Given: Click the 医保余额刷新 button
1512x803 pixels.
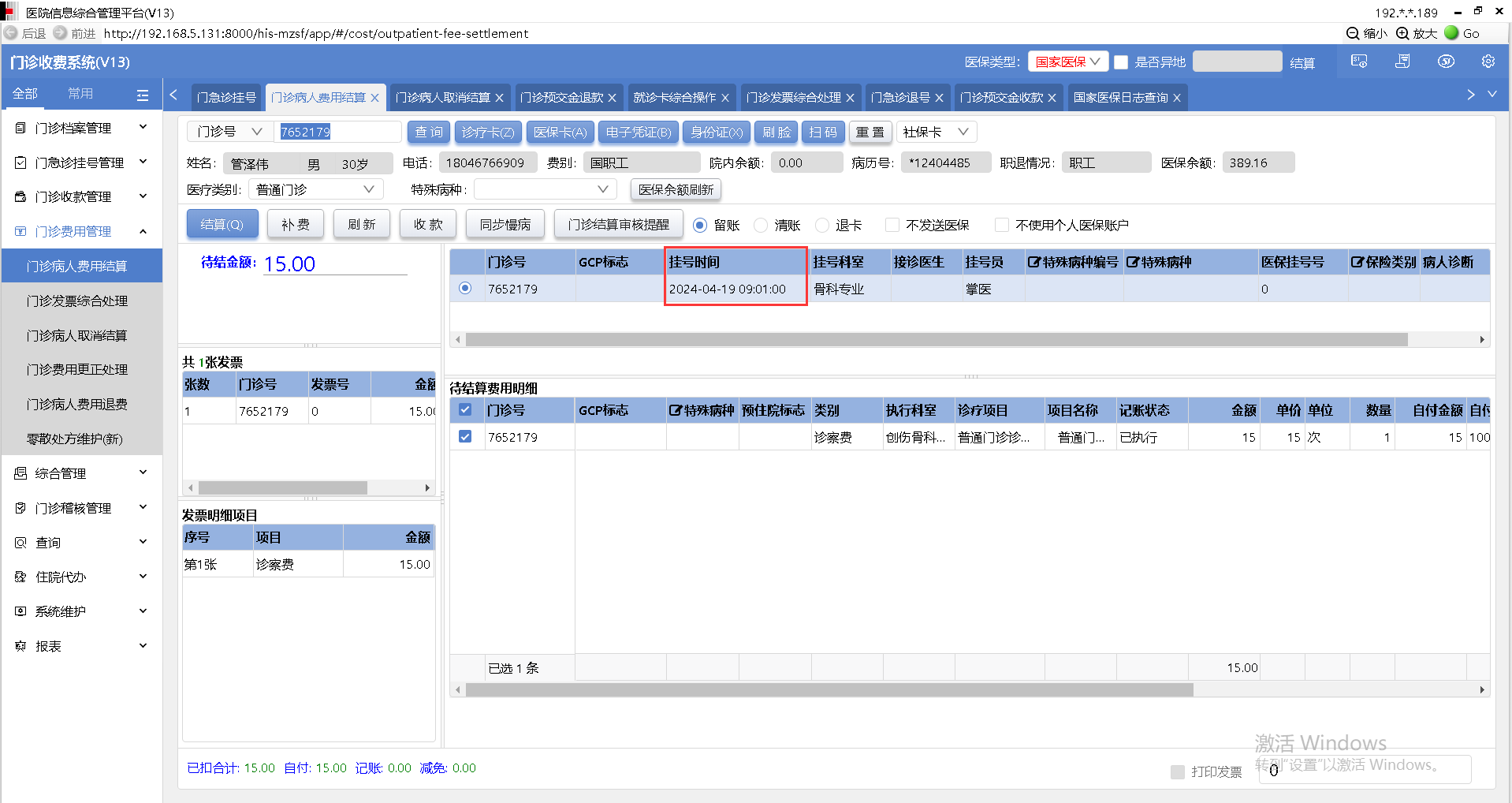Looking at the screenshot, I should (676, 190).
